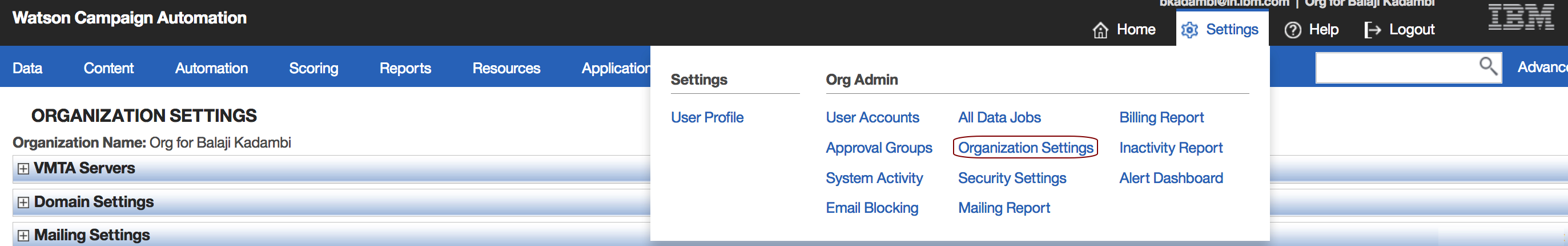Open System Activity link

pyautogui.click(x=874, y=178)
